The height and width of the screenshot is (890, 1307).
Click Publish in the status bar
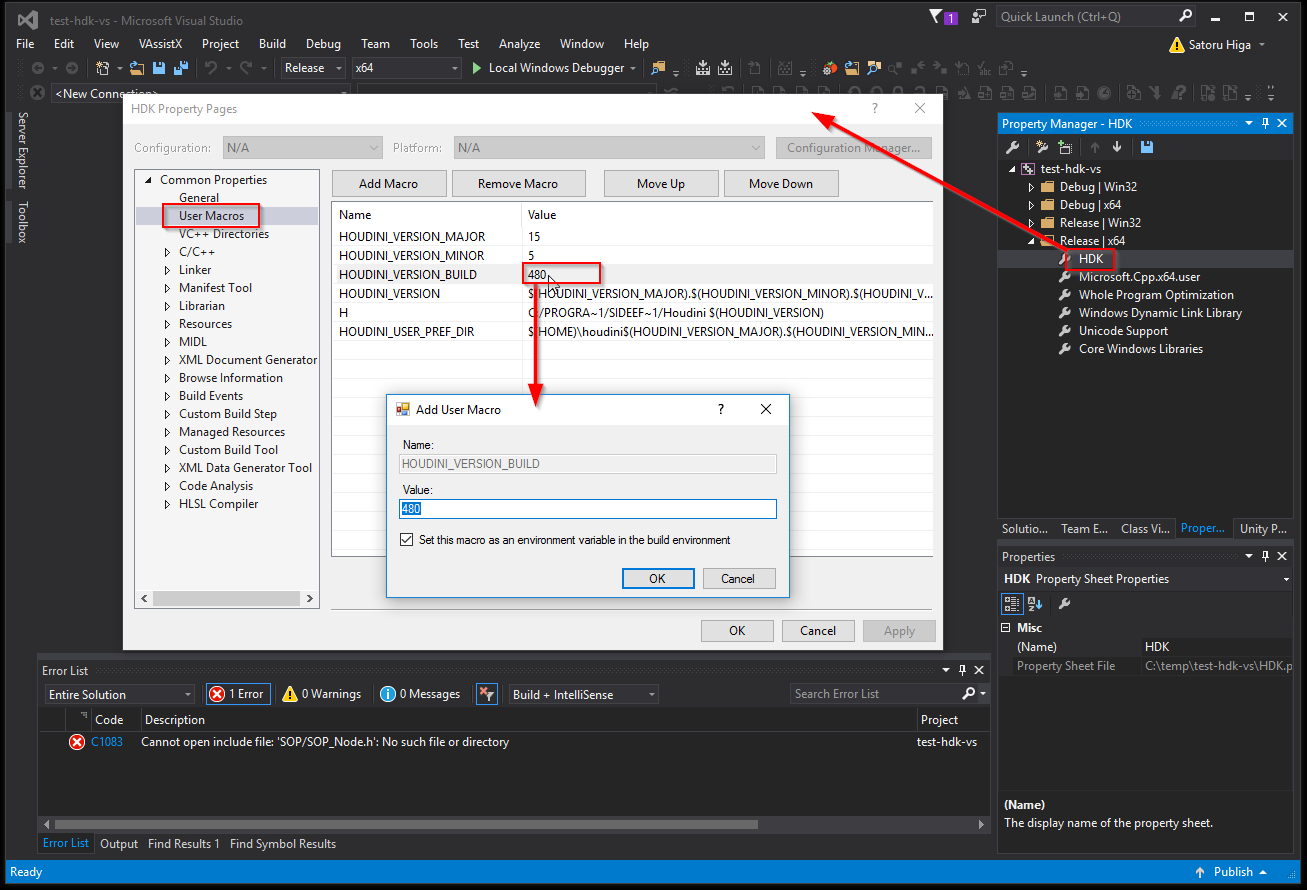(1232, 872)
